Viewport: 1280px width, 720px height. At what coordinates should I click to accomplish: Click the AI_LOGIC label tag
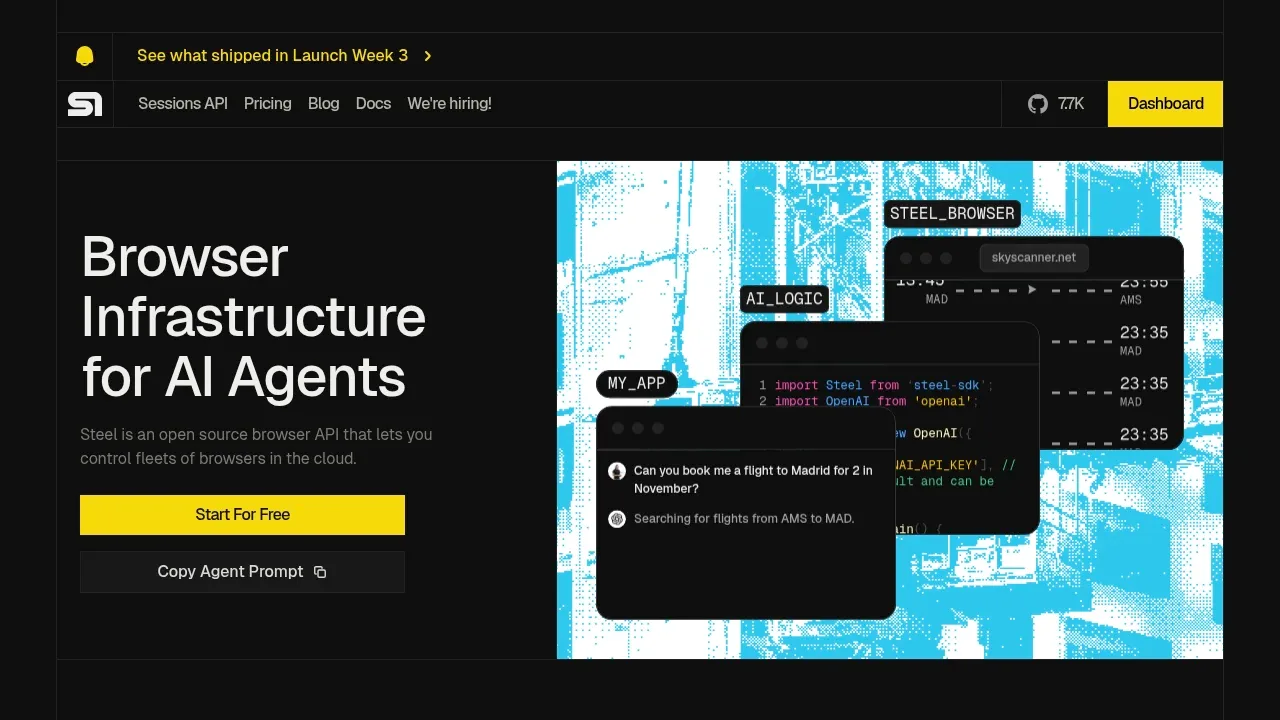784,299
